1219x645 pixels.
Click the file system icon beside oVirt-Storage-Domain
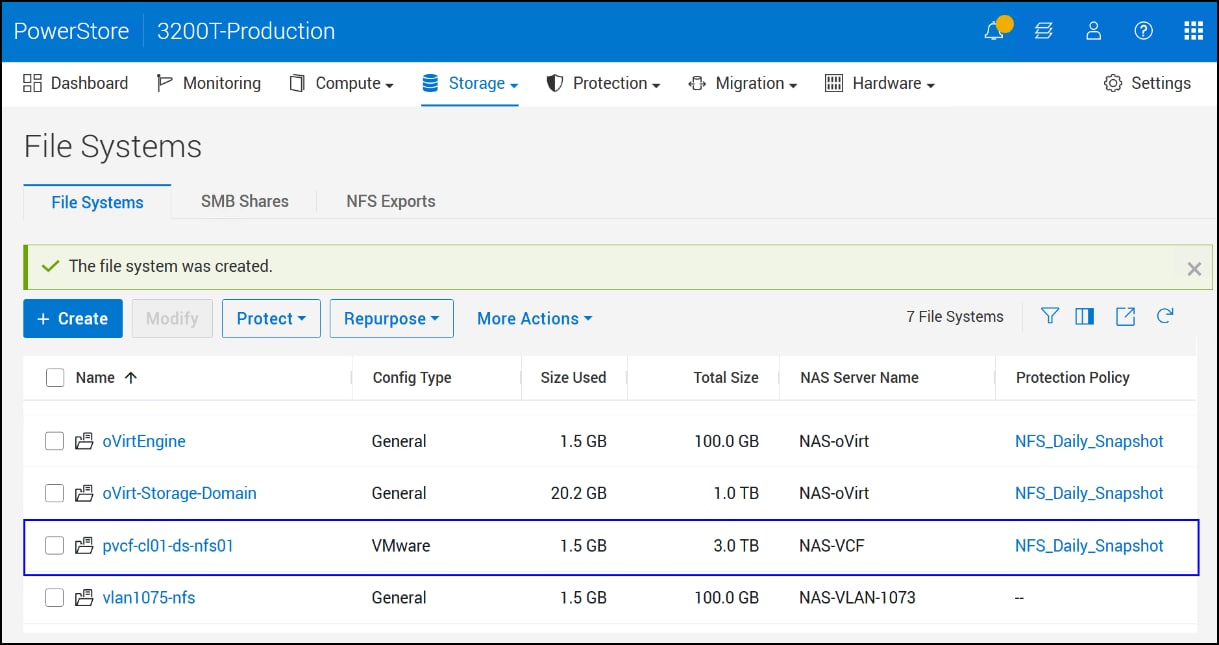[x=84, y=493]
